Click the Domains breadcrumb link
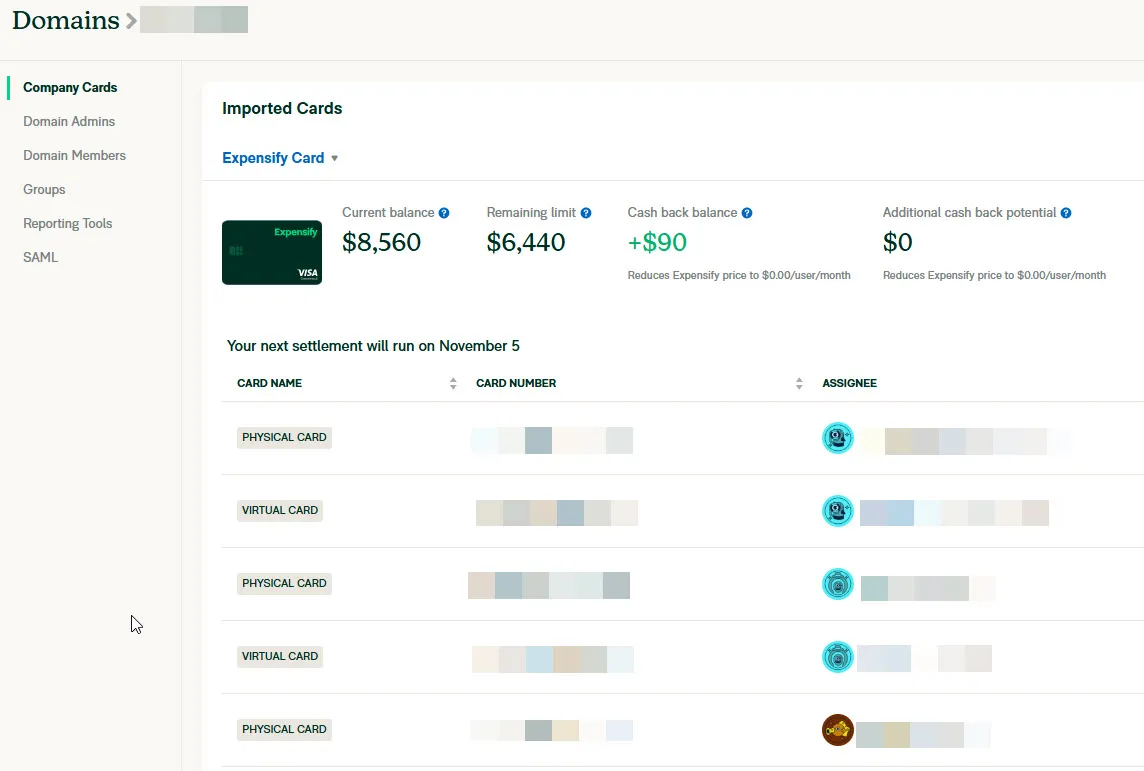 (66, 20)
